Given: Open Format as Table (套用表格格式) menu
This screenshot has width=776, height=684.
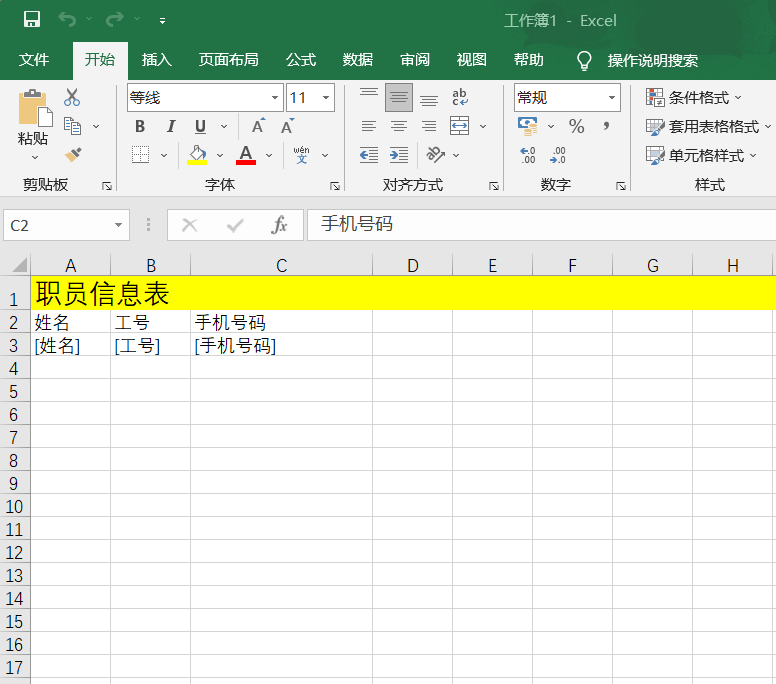Looking at the screenshot, I should 708,127.
